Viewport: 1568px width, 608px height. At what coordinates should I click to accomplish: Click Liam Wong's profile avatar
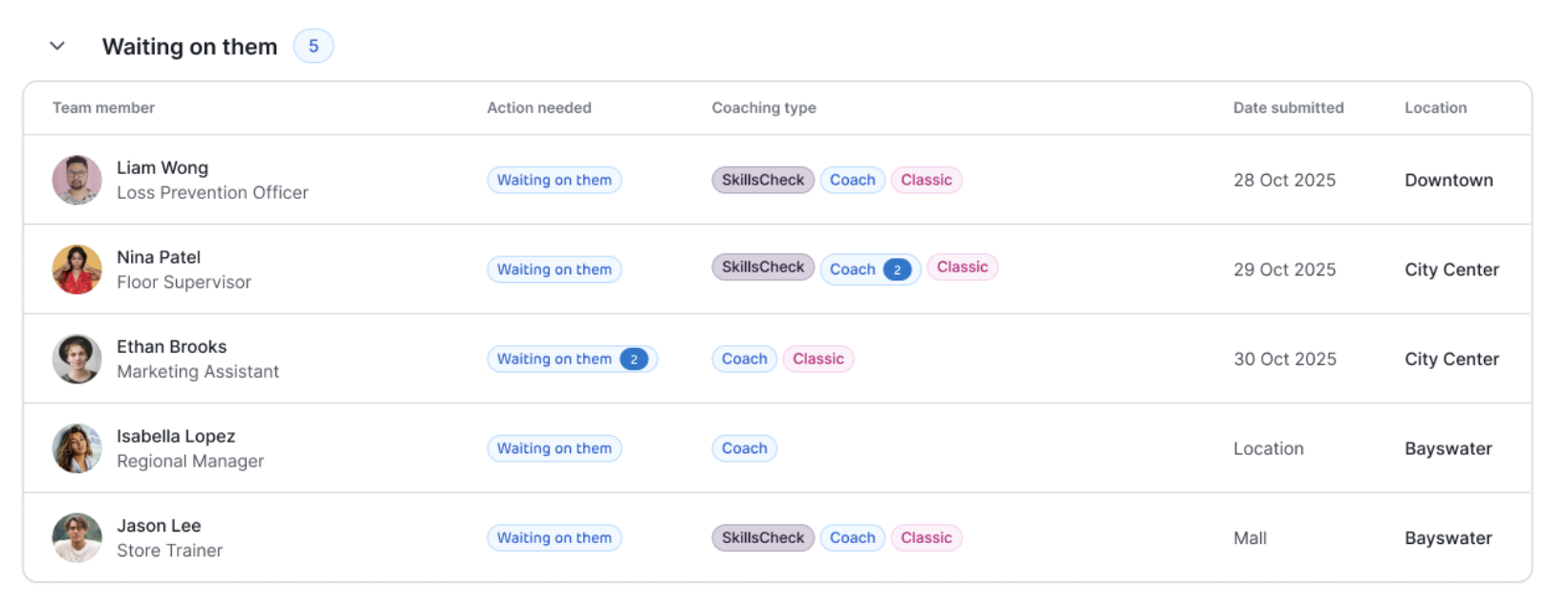coord(76,180)
